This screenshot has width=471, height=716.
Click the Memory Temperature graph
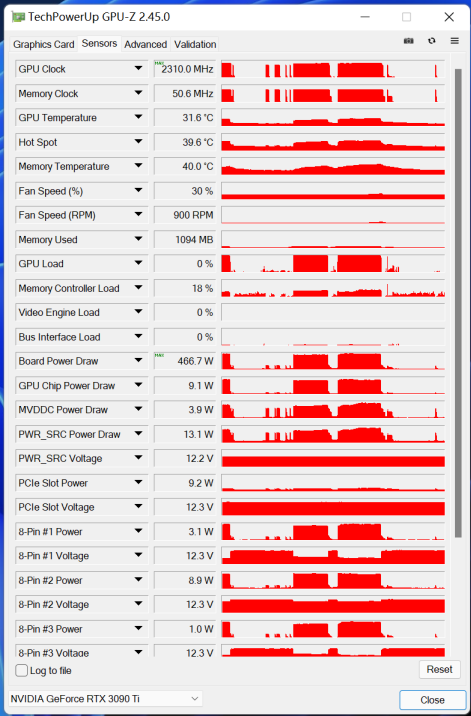pos(333,166)
